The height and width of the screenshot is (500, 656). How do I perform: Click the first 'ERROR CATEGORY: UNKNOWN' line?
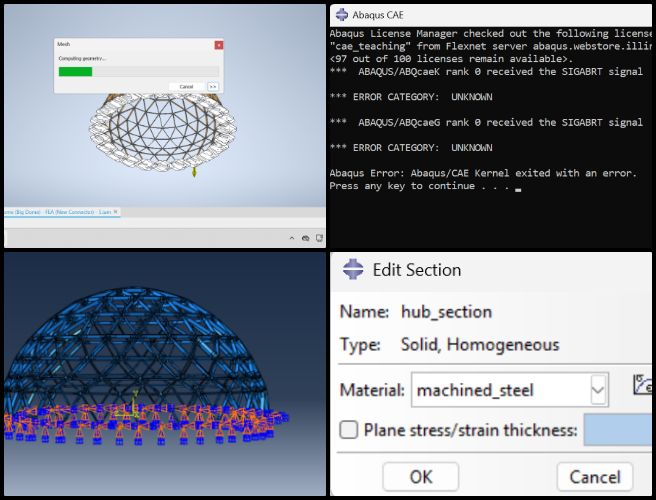[411, 97]
